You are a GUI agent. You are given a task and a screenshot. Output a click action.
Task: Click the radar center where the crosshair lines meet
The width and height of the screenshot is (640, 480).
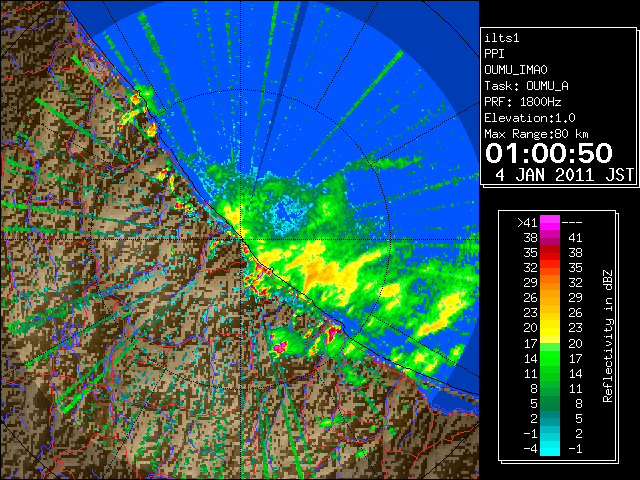[x=241, y=240]
